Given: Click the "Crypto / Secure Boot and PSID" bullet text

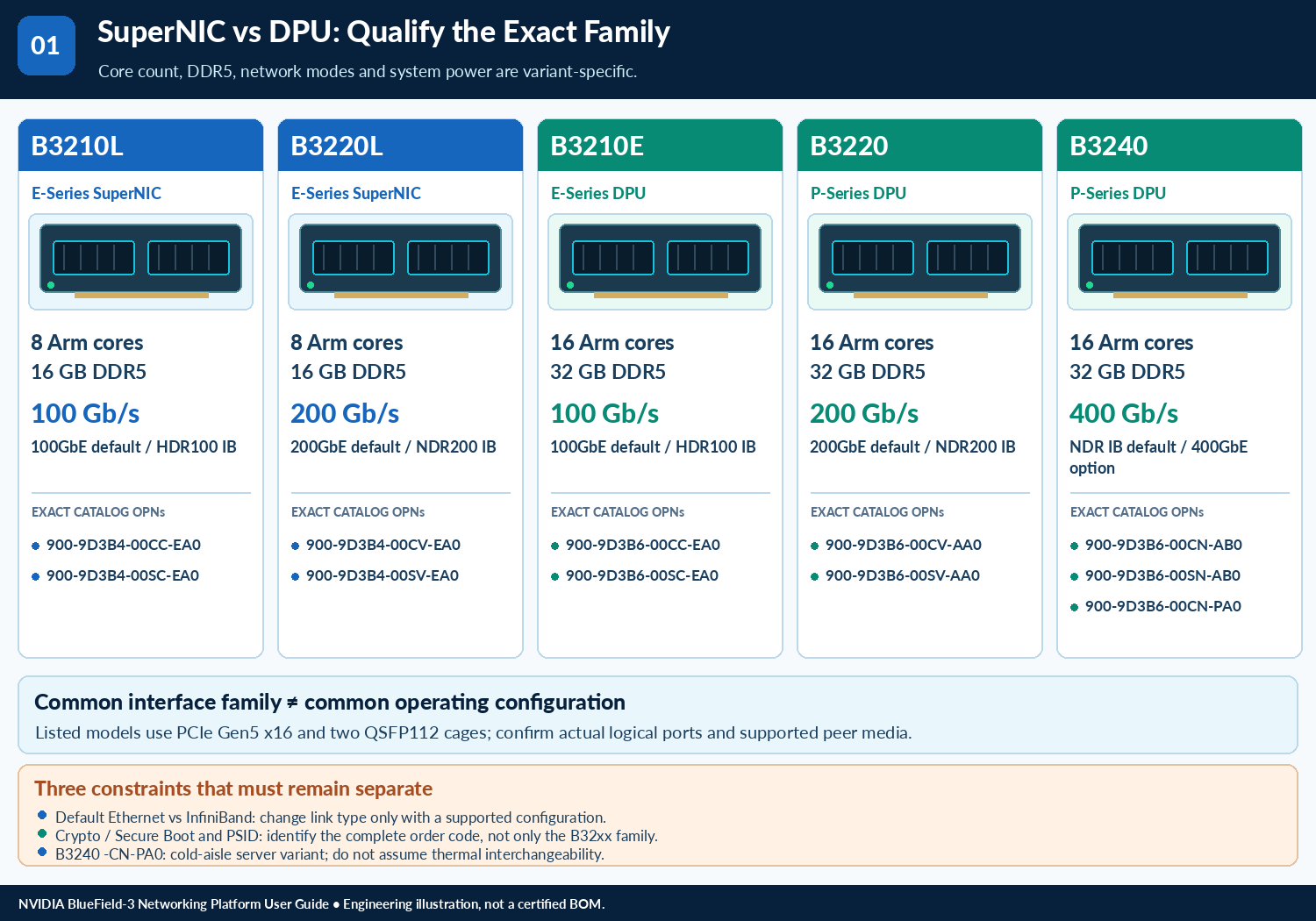Looking at the screenshot, I should pyautogui.click(x=356, y=836).
